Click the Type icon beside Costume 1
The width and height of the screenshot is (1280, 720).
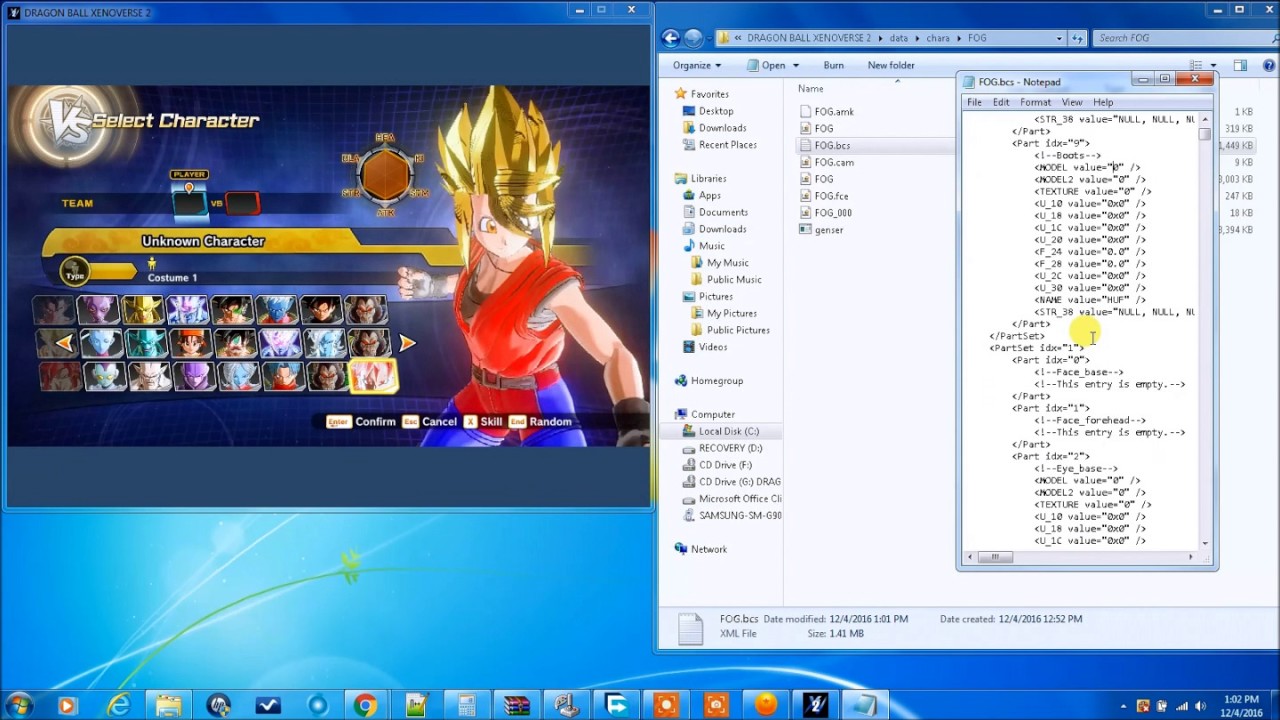point(75,272)
